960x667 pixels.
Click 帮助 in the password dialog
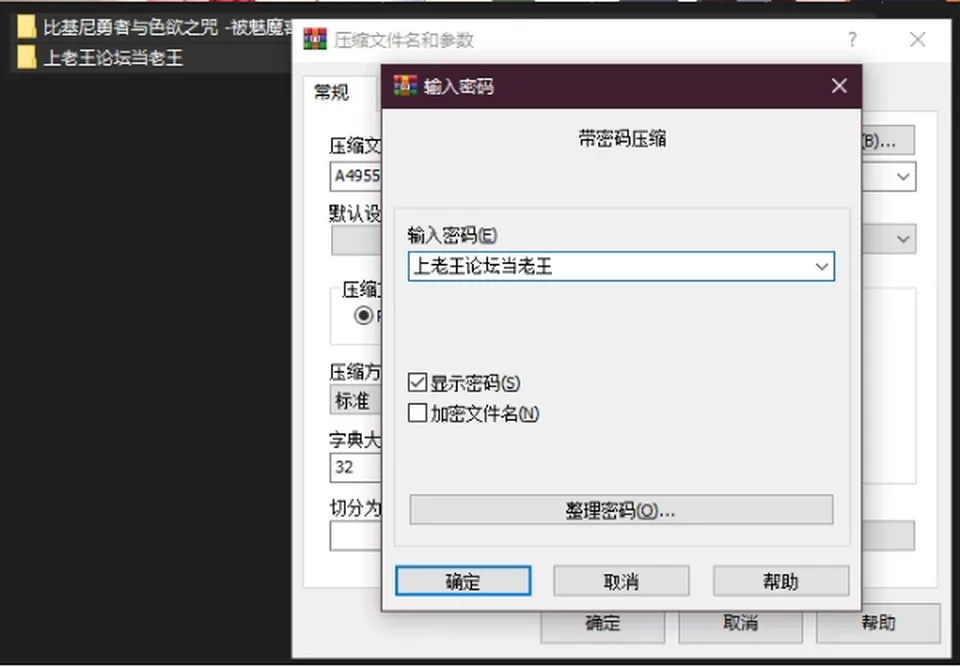coord(781,581)
